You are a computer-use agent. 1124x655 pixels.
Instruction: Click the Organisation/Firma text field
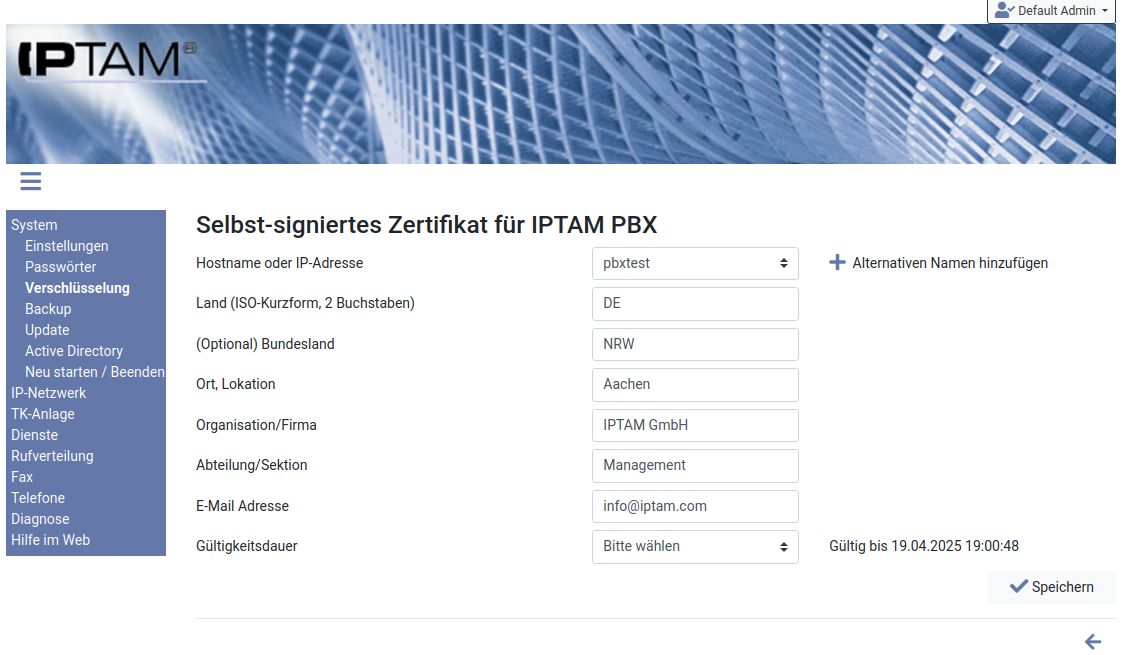(x=695, y=425)
